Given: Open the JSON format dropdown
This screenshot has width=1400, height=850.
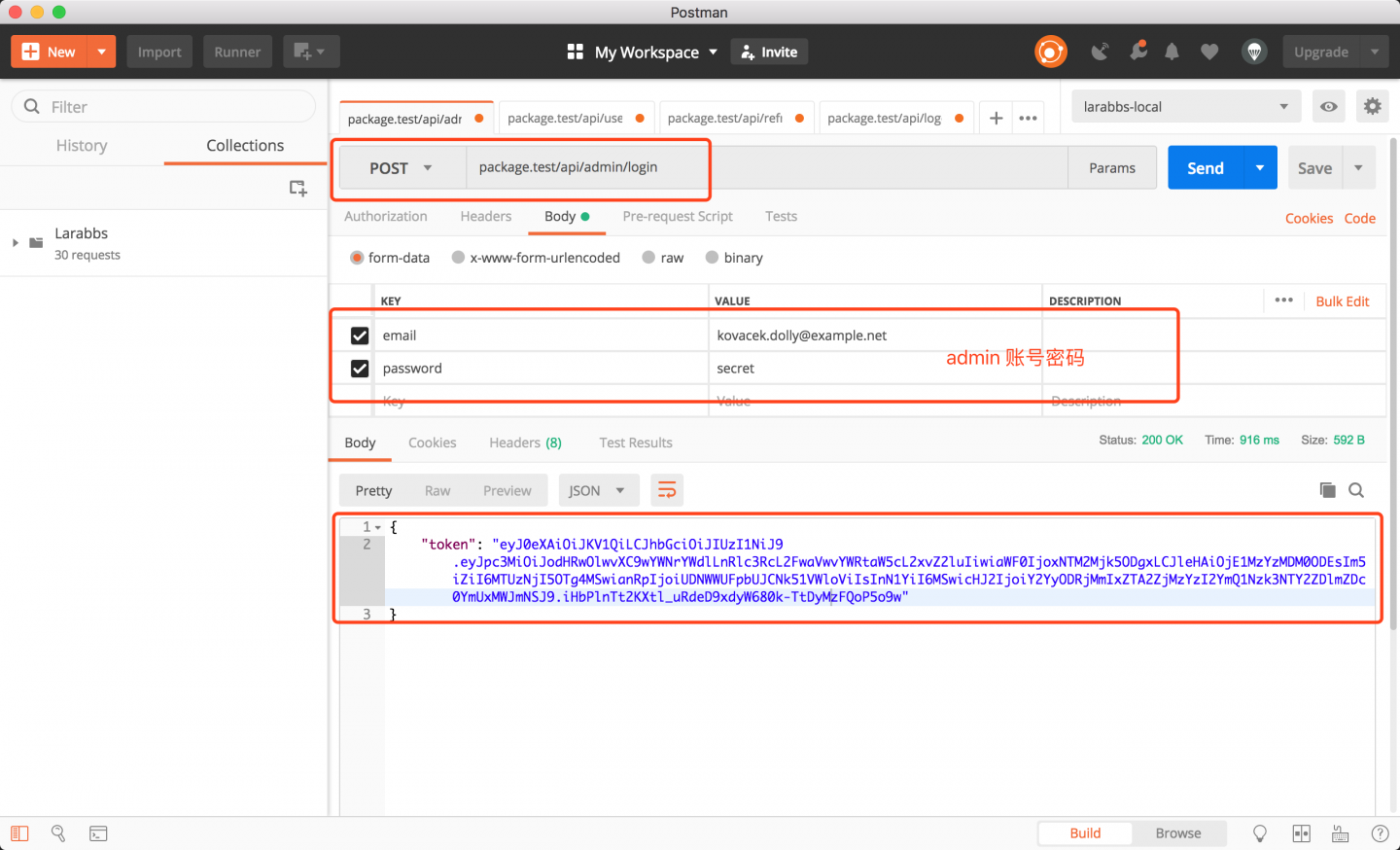Looking at the screenshot, I should (x=597, y=490).
